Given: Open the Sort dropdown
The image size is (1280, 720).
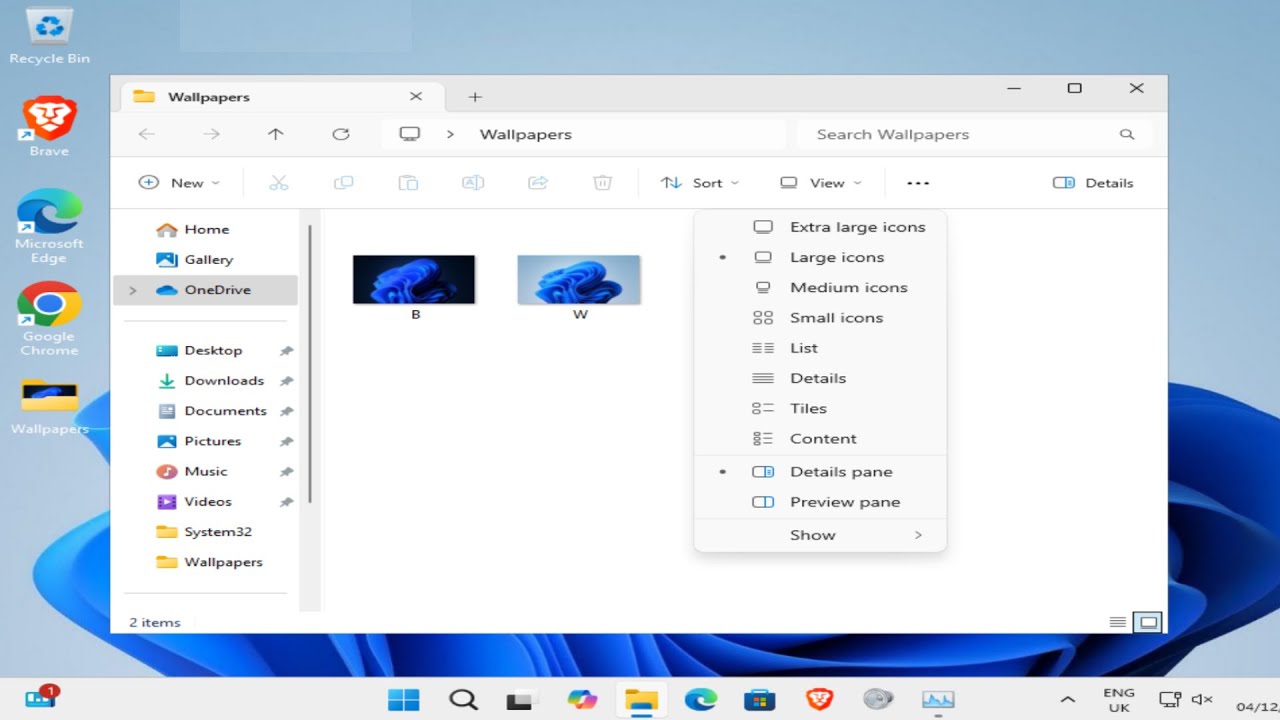Looking at the screenshot, I should click(699, 183).
